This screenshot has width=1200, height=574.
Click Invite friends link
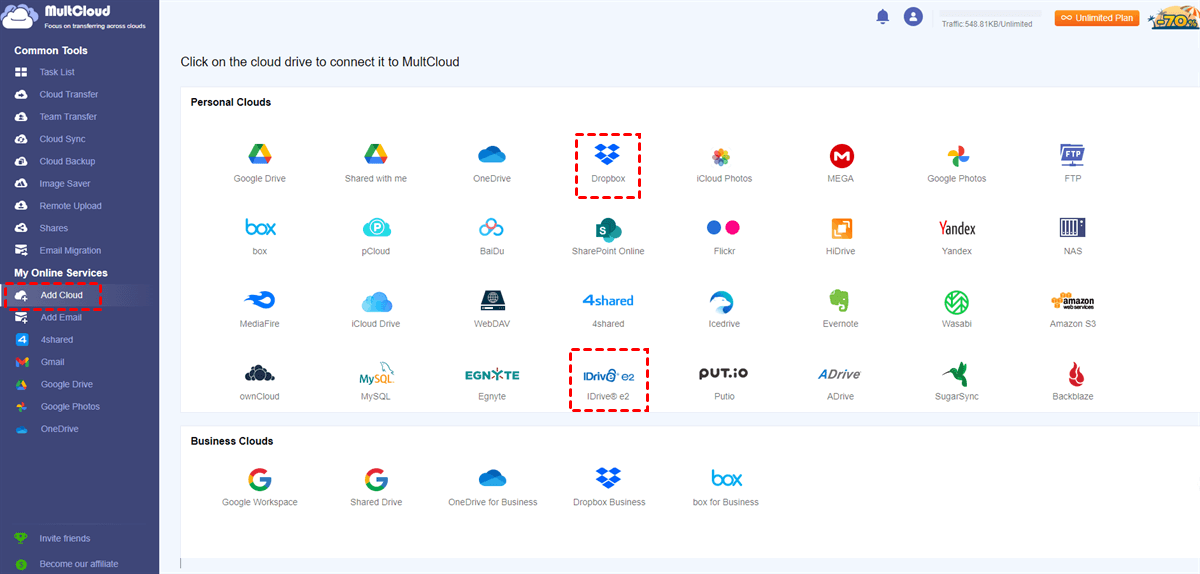point(64,538)
